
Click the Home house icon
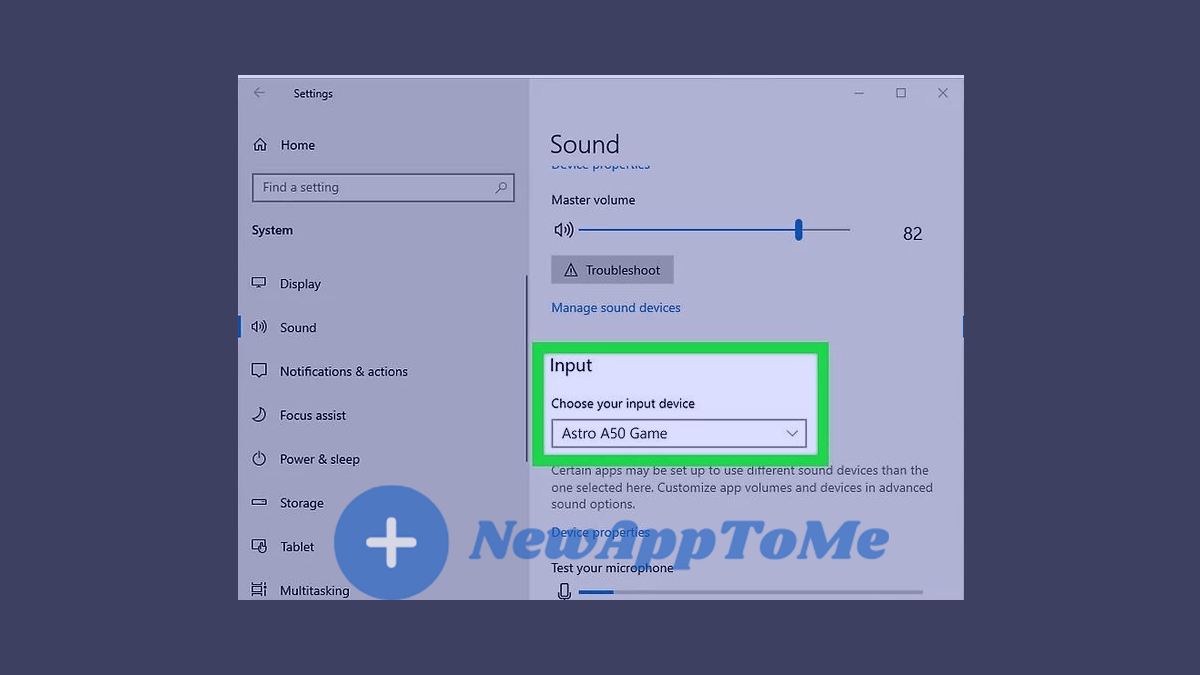pos(259,144)
